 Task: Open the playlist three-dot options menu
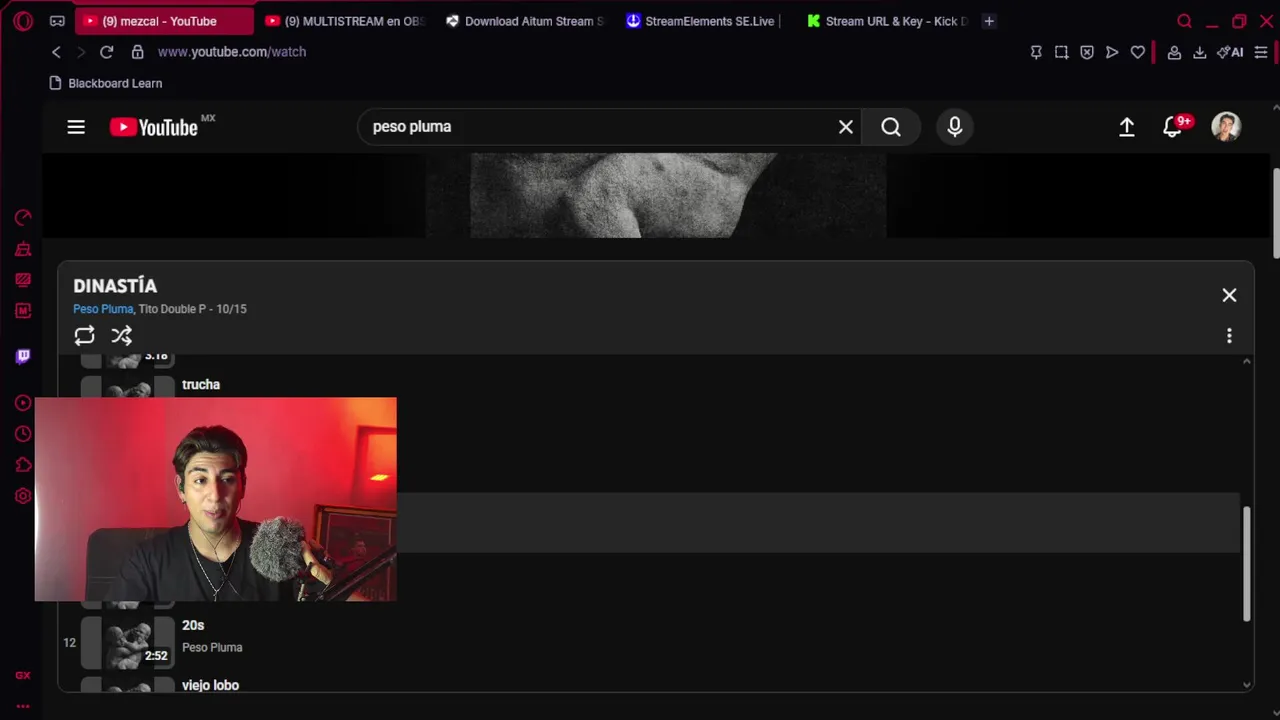pyautogui.click(x=1229, y=336)
